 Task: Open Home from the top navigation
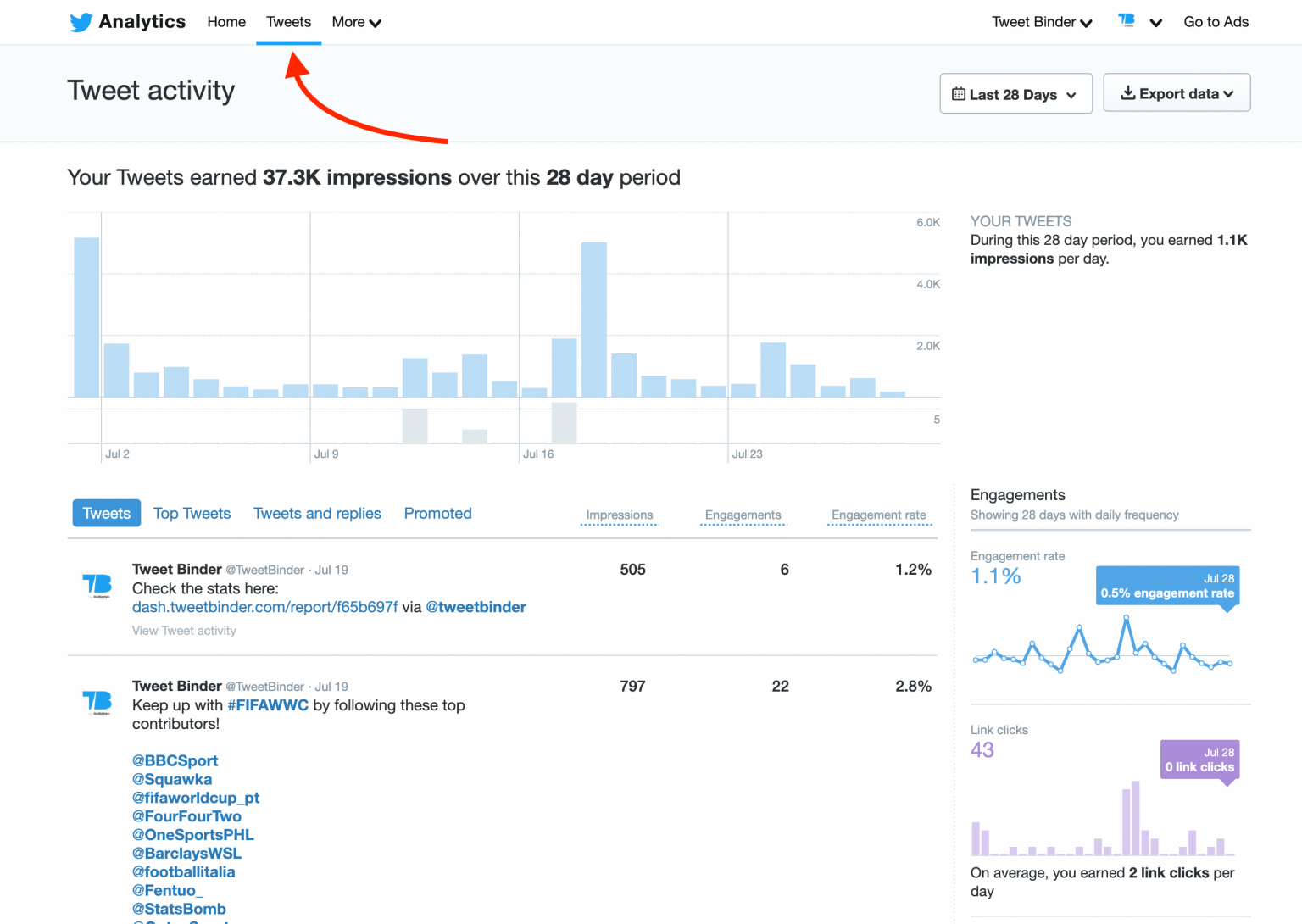tap(225, 22)
